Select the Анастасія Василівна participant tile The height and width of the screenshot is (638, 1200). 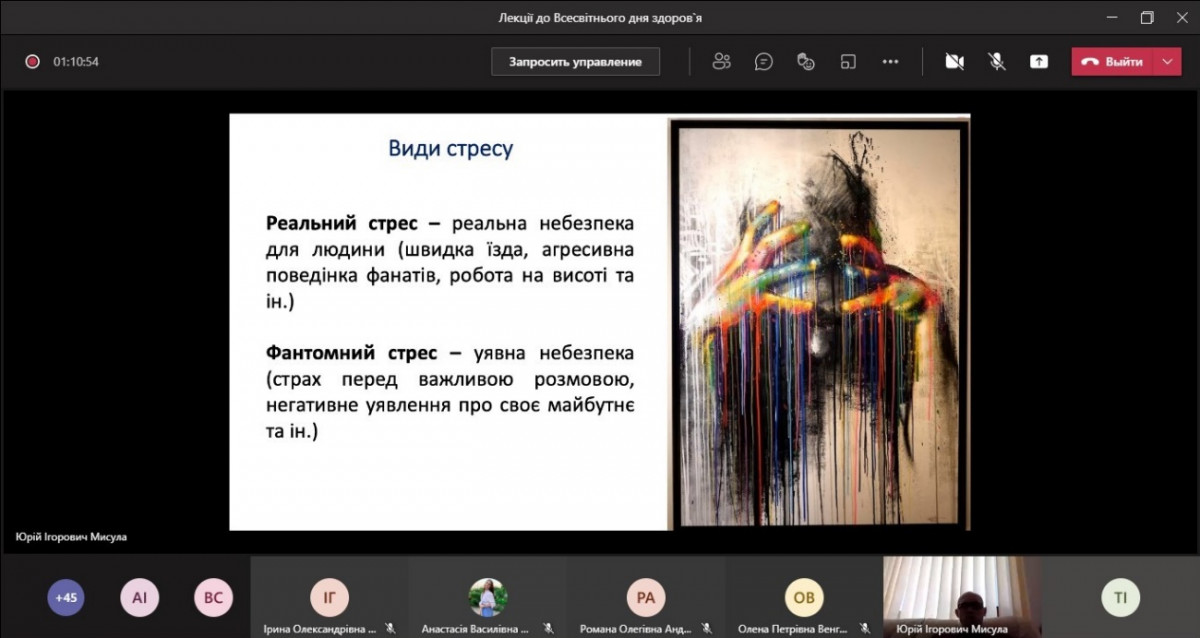tap(488, 598)
